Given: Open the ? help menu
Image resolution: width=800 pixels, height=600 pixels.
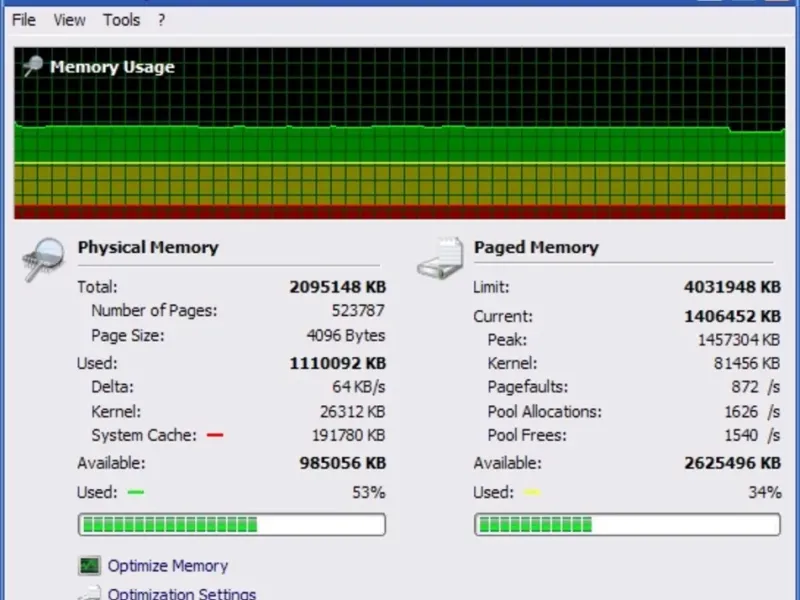Looking at the screenshot, I should point(161,20).
